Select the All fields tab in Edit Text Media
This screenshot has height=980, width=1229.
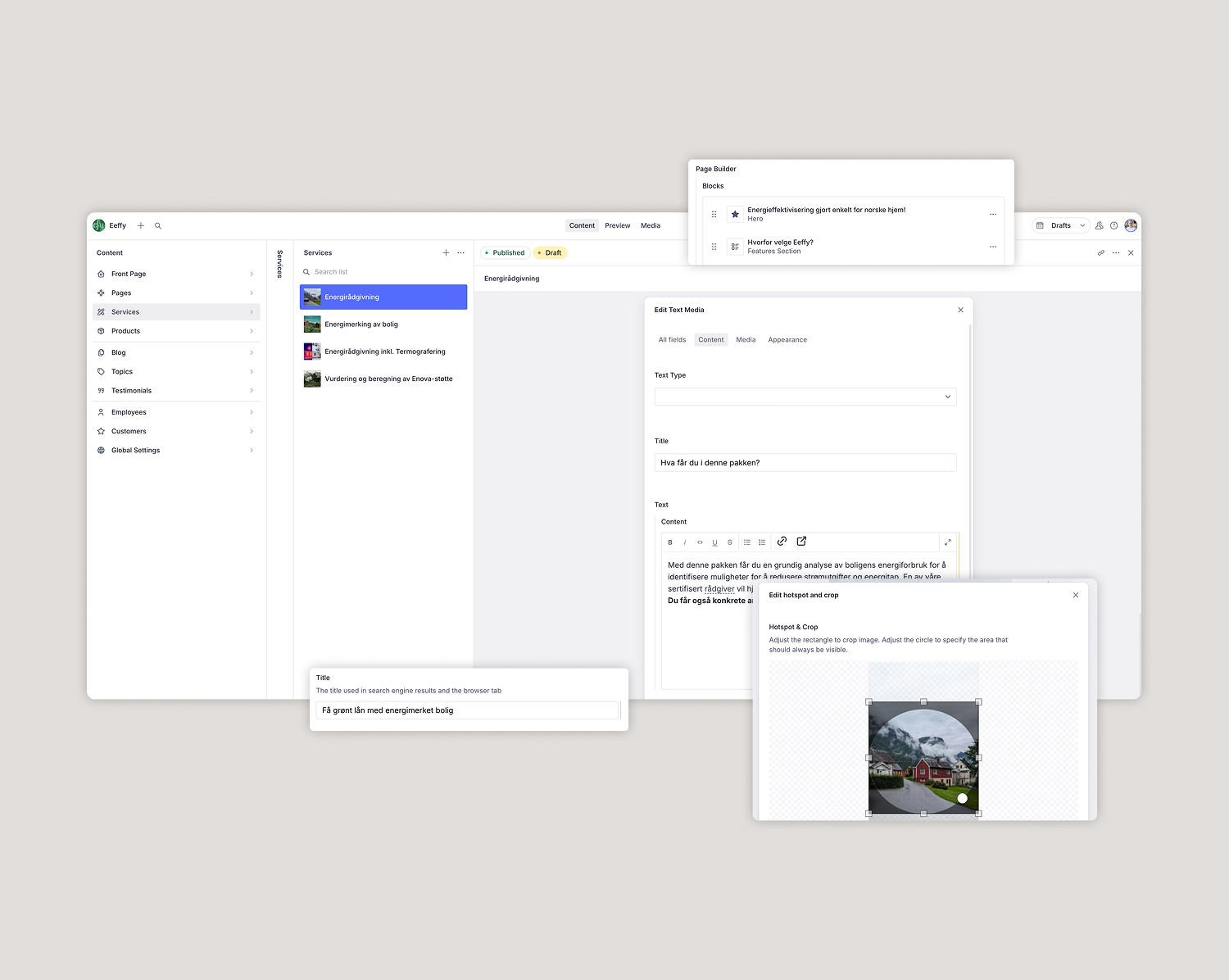click(672, 340)
